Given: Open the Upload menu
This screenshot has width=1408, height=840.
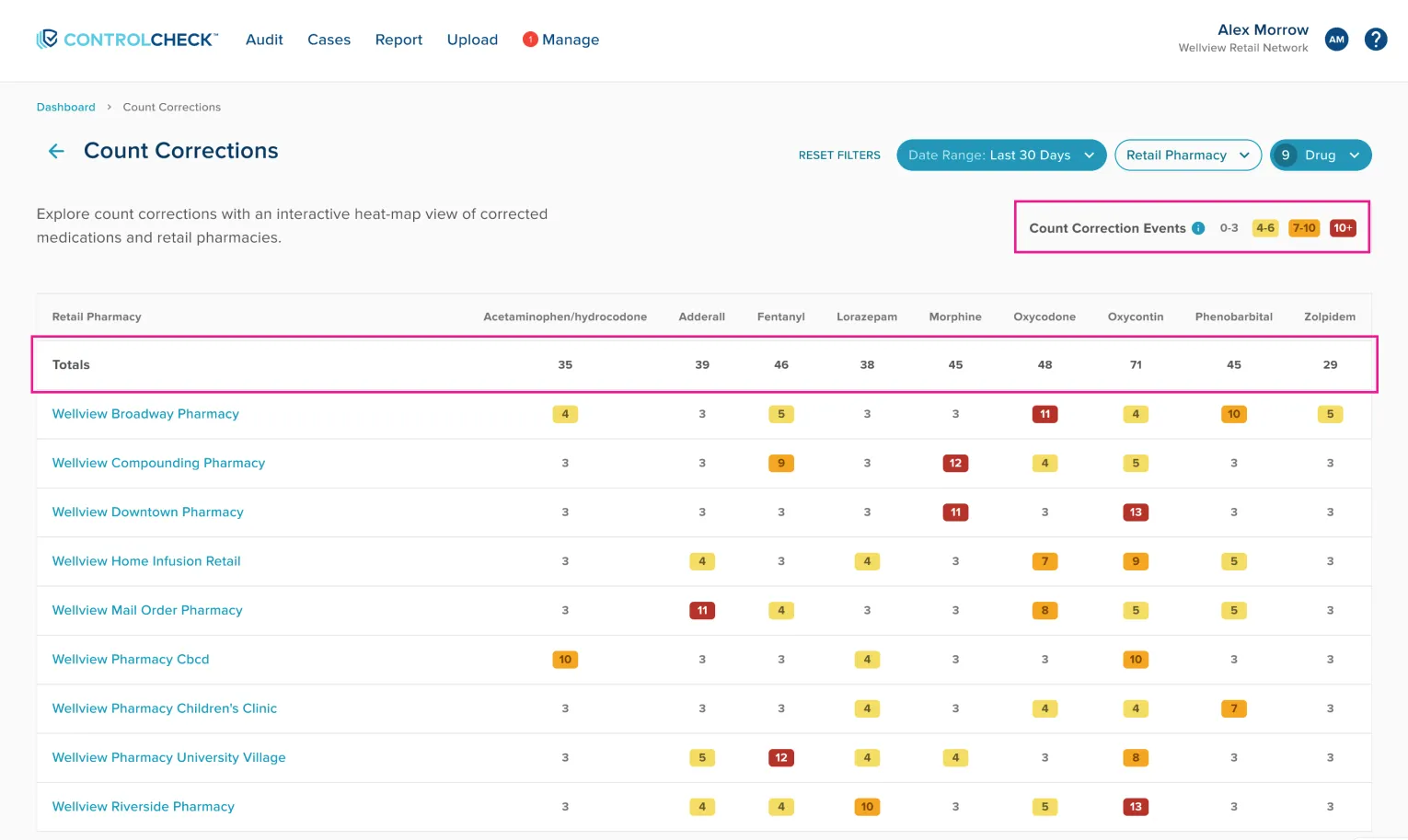Looking at the screenshot, I should (x=472, y=40).
